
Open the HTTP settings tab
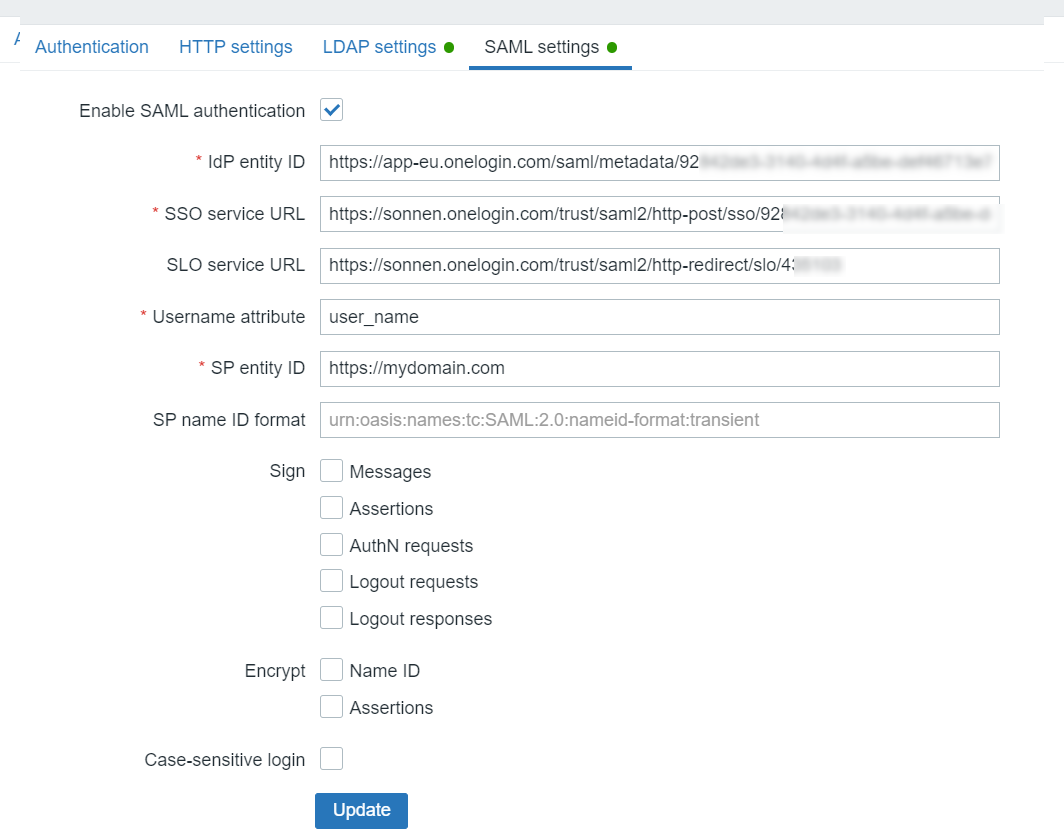coord(236,47)
